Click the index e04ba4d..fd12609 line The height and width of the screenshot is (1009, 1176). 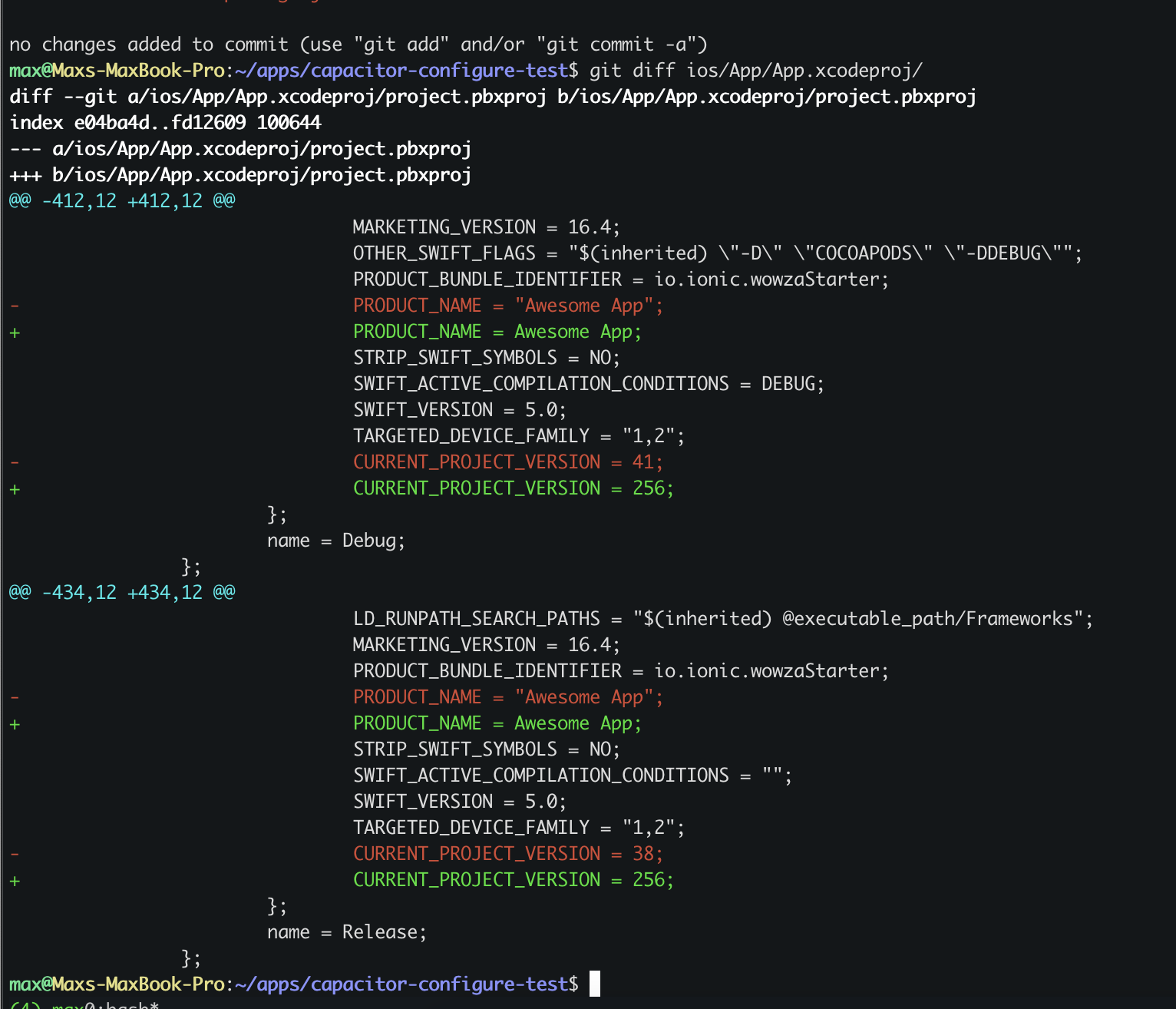tap(164, 121)
